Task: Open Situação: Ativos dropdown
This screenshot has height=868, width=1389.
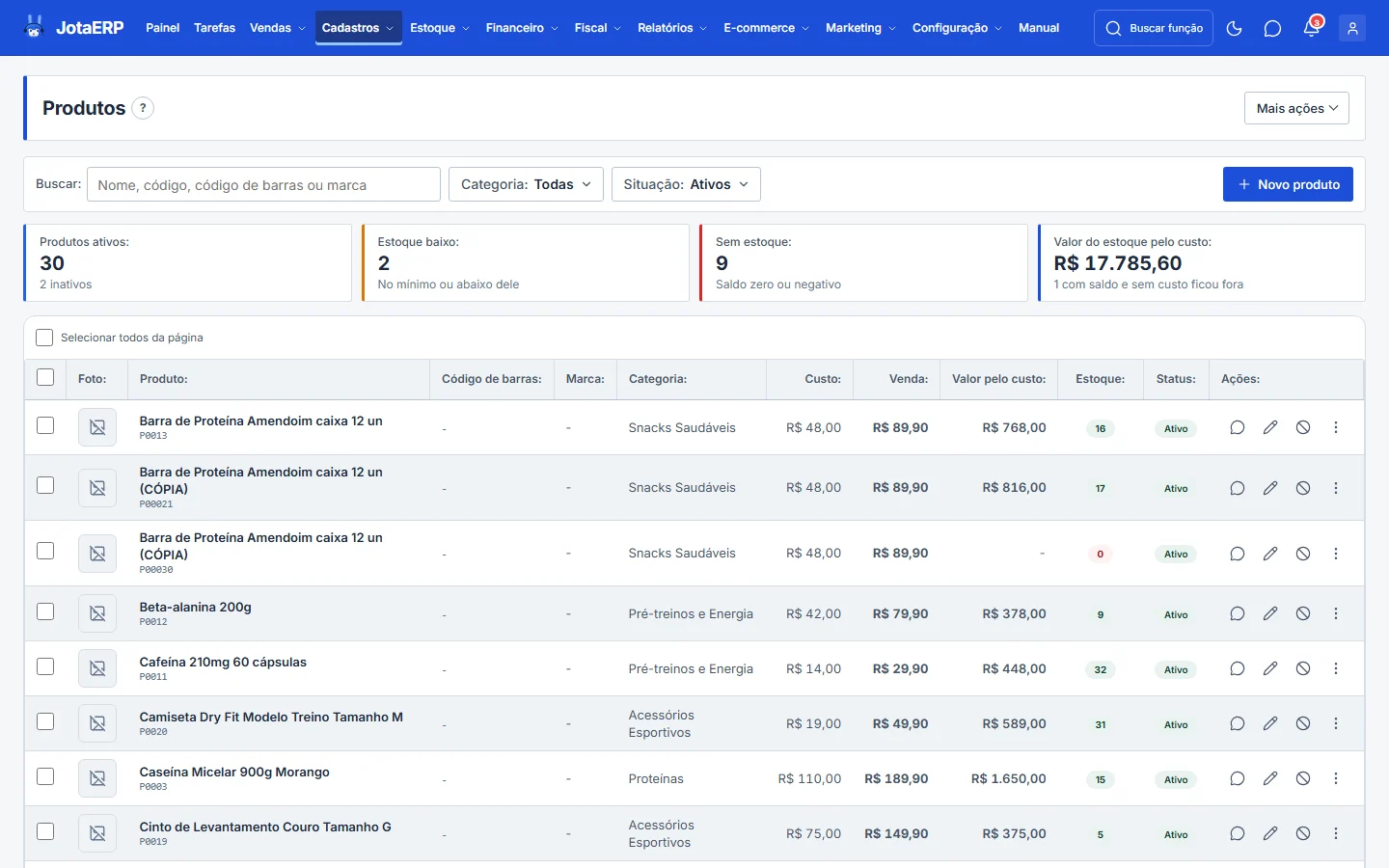Action: click(x=686, y=184)
